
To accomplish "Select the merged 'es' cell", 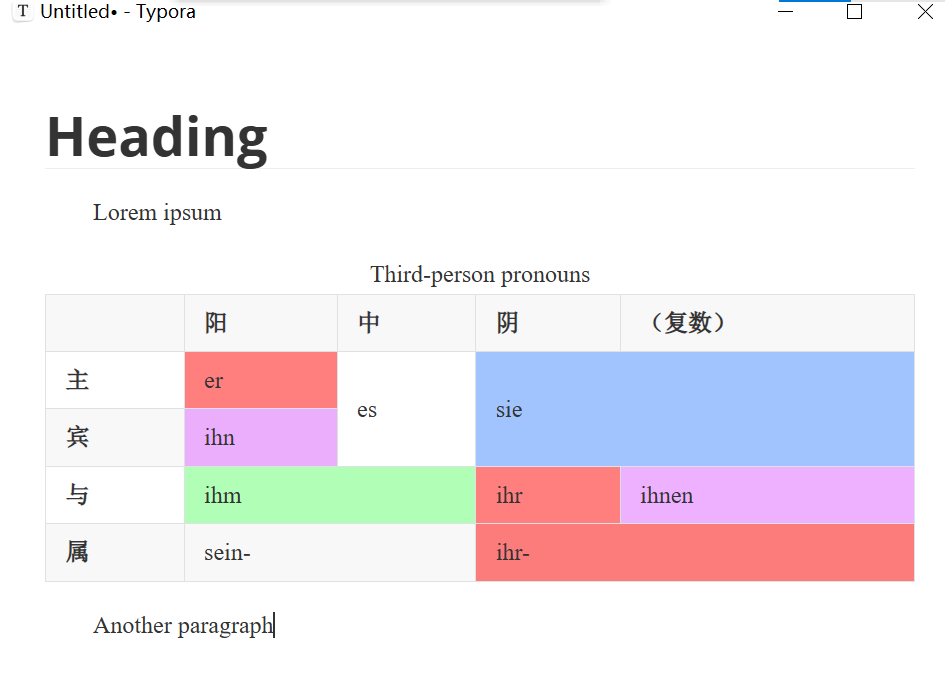I will pyautogui.click(x=406, y=409).
